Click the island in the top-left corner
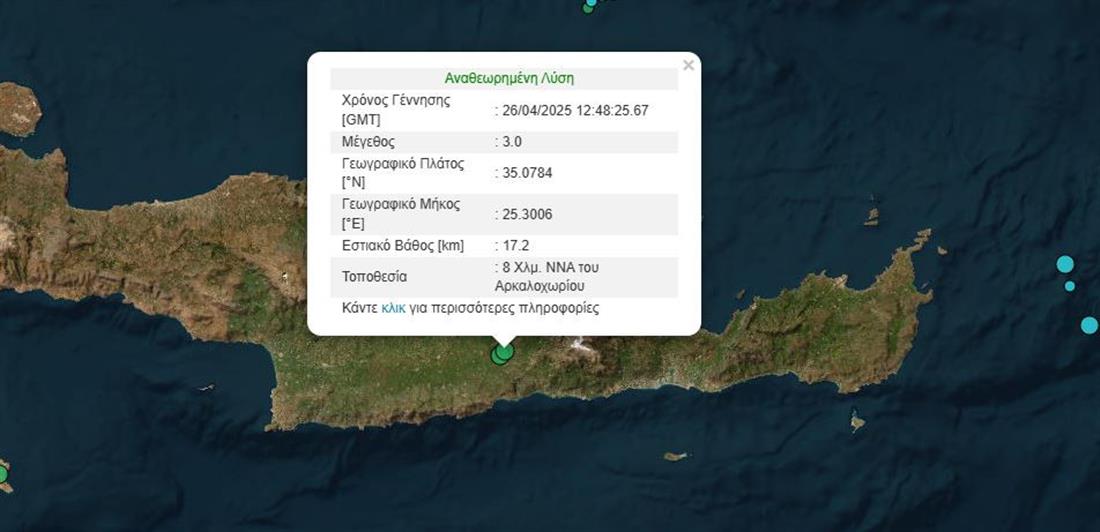Image resolution: width=1100 pixels, height=532 pixels. click(18, 109)
